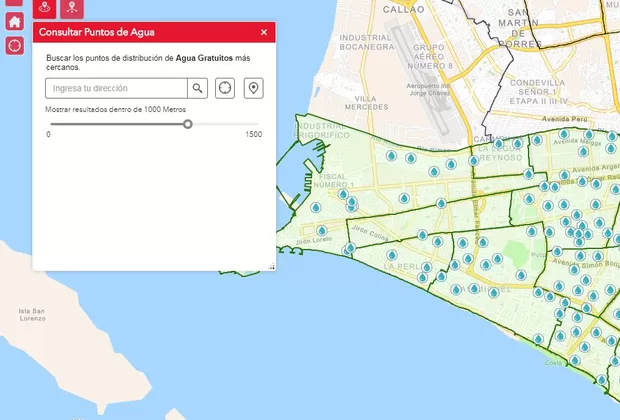Viewport: 620px width, 420px height.
Task: Click the distance slider handle
Action: (x=187, y=124)
